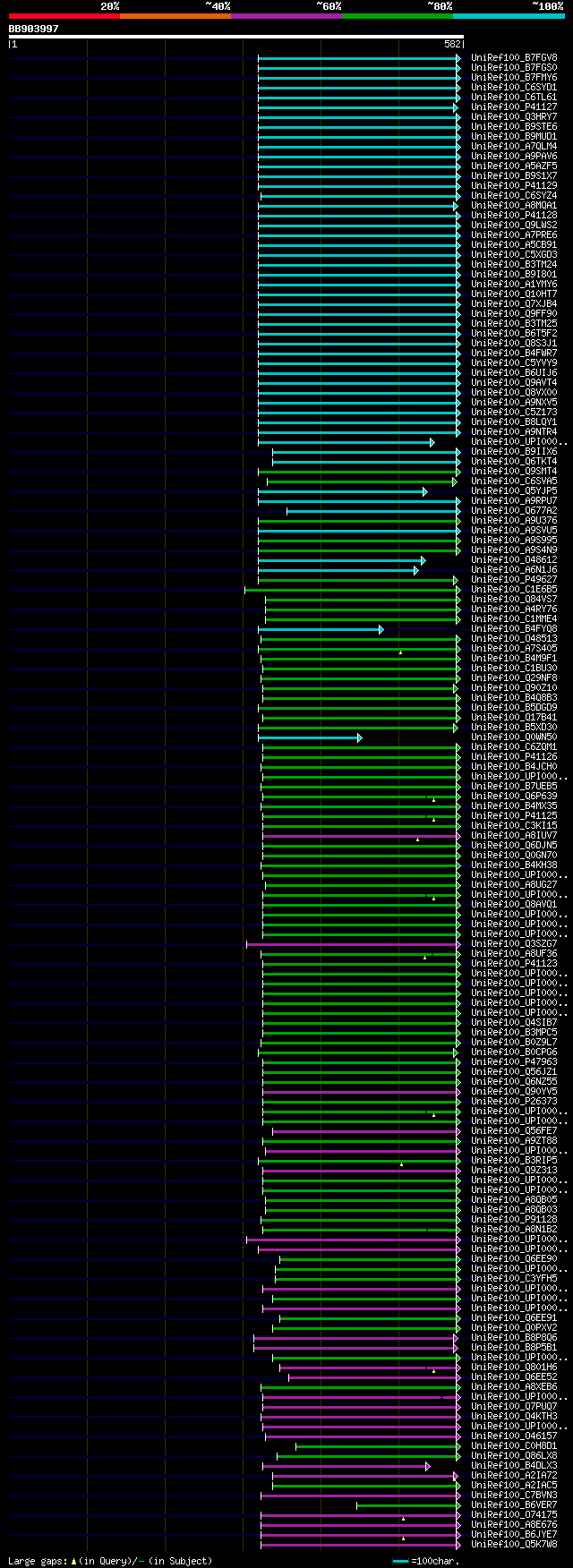Image resolution: width=573 pixels, height=1568 pixels.
Task: Click hit label UniRef100_A8MQA1
Action: coord(514,206)
